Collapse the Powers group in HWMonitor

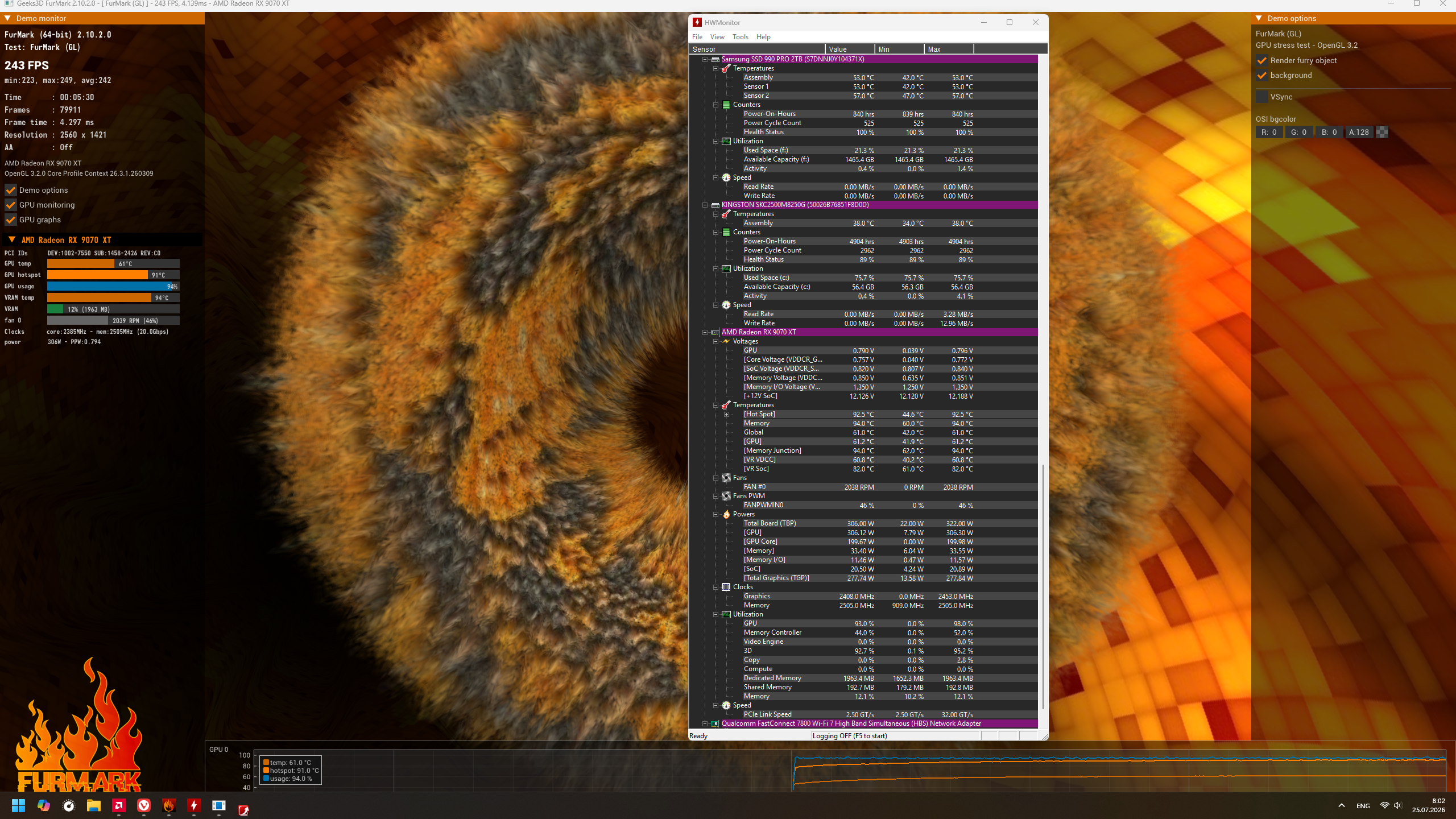[x=715, y=514]
